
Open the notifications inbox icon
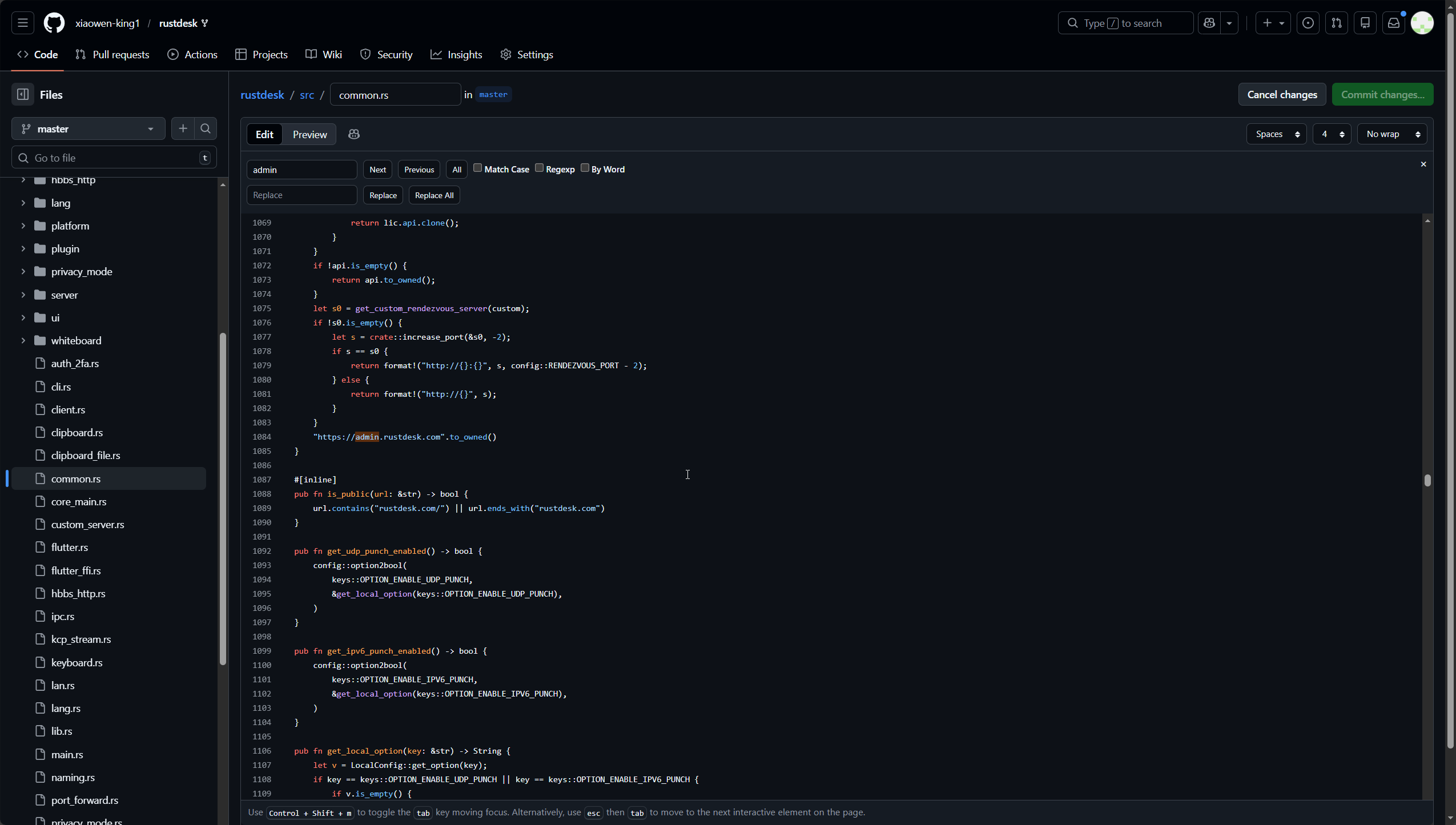pyautogui.click(x=1393, y=23)
